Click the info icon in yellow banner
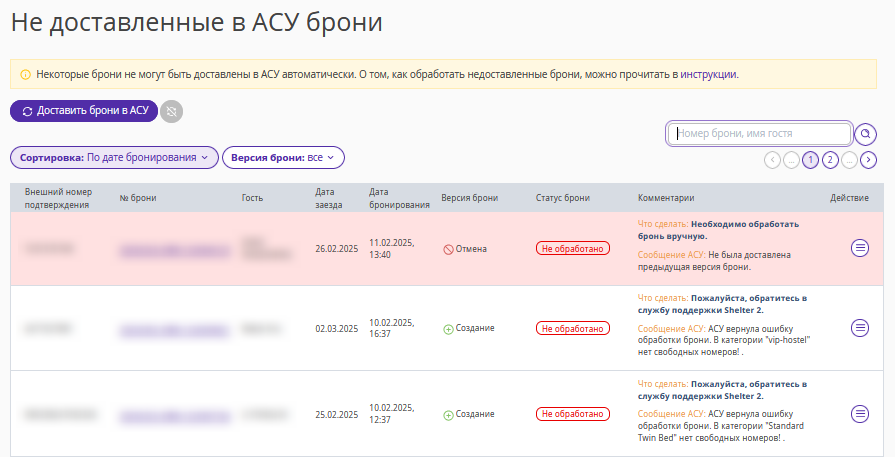Viewport: 895px width, 457px height. (x=26, y=75)
